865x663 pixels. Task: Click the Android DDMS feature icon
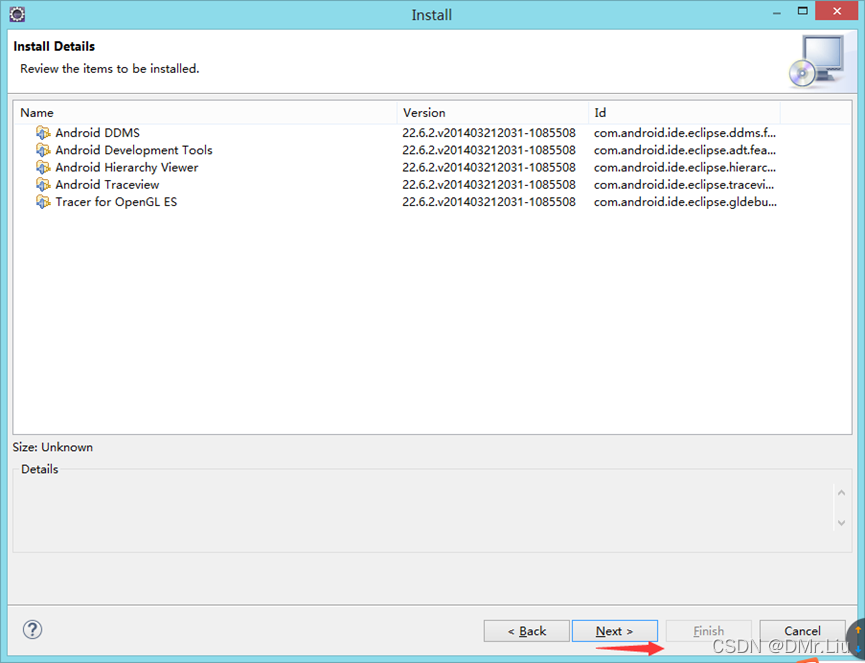pyautogui.click(x=43, y=133)
